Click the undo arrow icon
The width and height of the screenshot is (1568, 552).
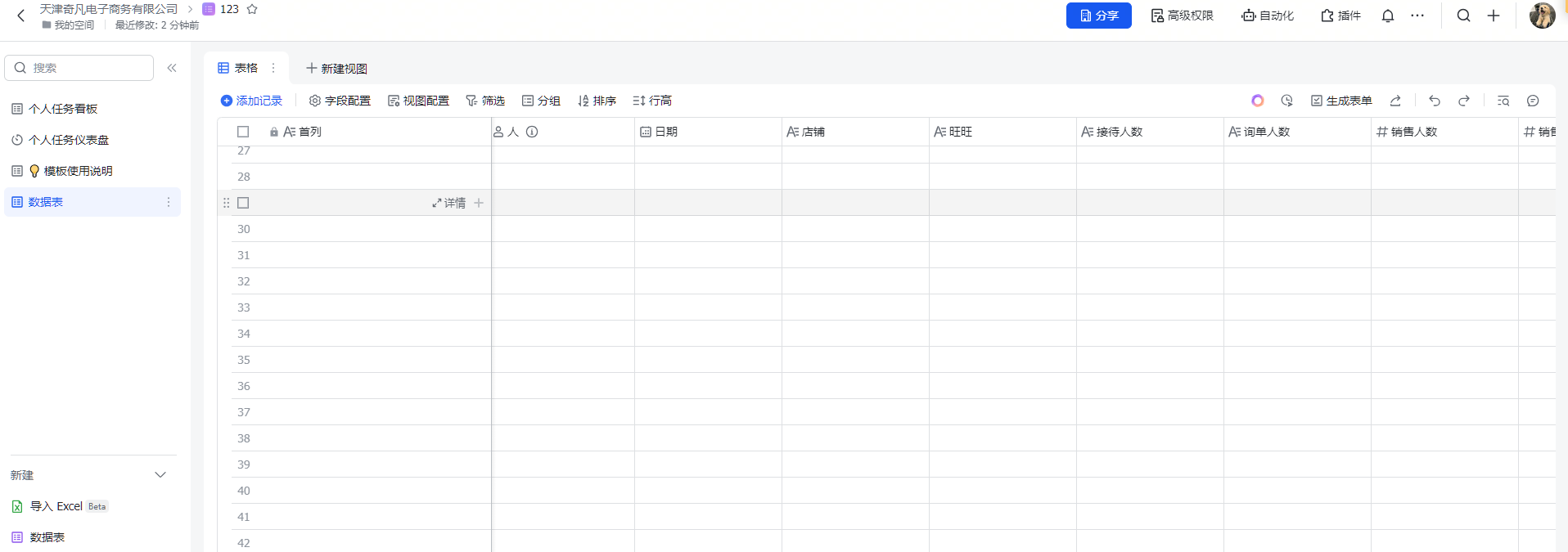pos(1435,101)
